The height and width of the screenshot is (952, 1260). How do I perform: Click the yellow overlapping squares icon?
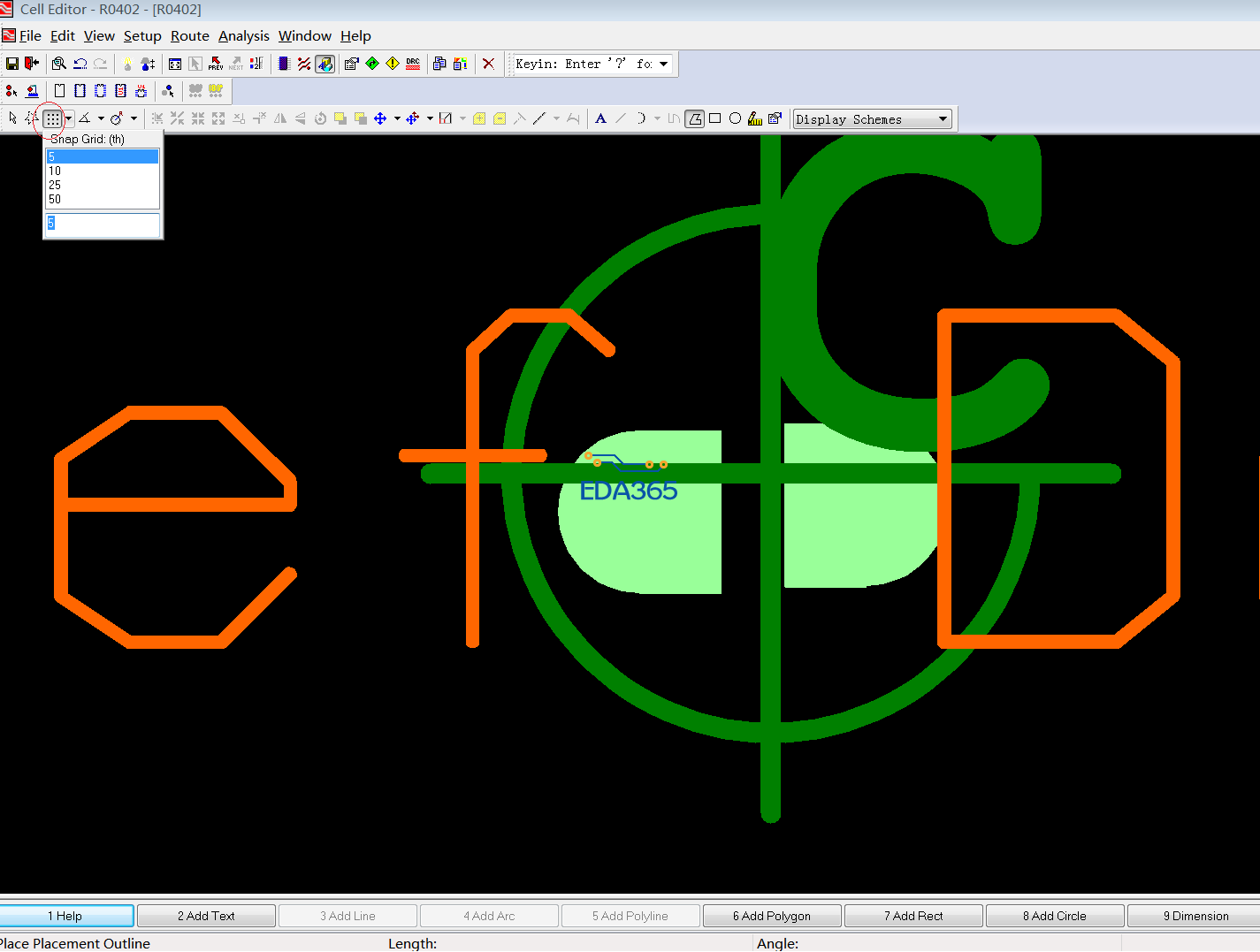coord(360,118)
